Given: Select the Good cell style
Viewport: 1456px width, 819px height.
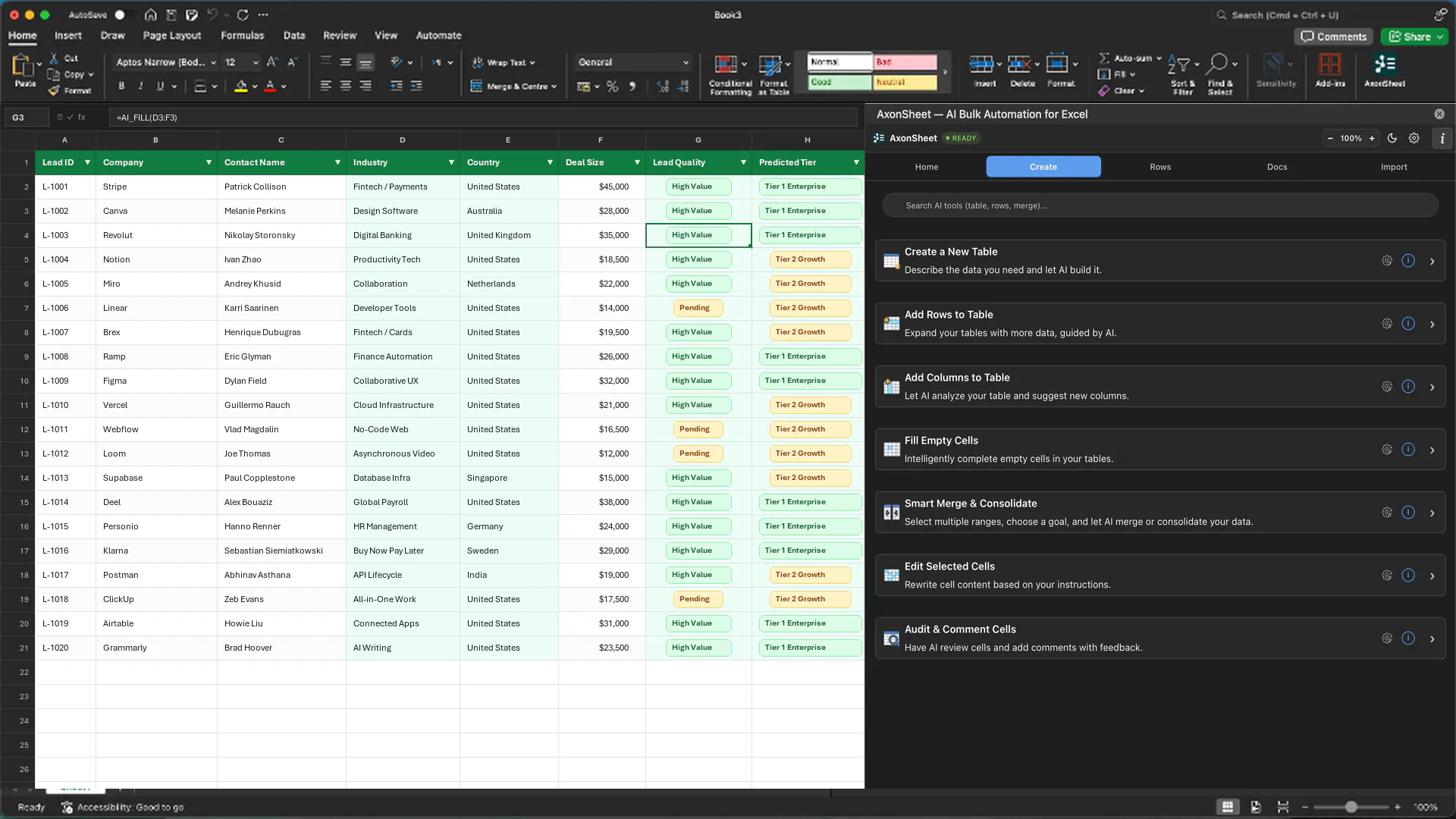Looking at the screenshot, I should (839, 82).
